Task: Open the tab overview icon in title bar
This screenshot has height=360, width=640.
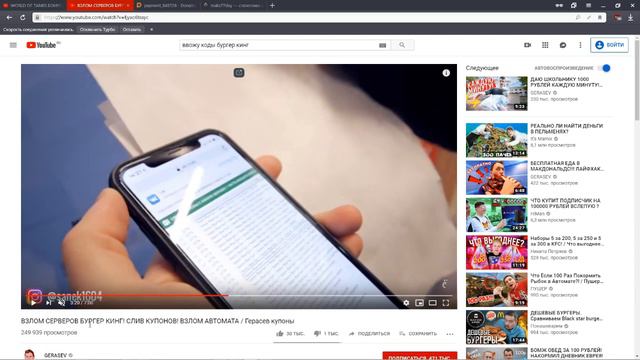Action: coord(573,5)
